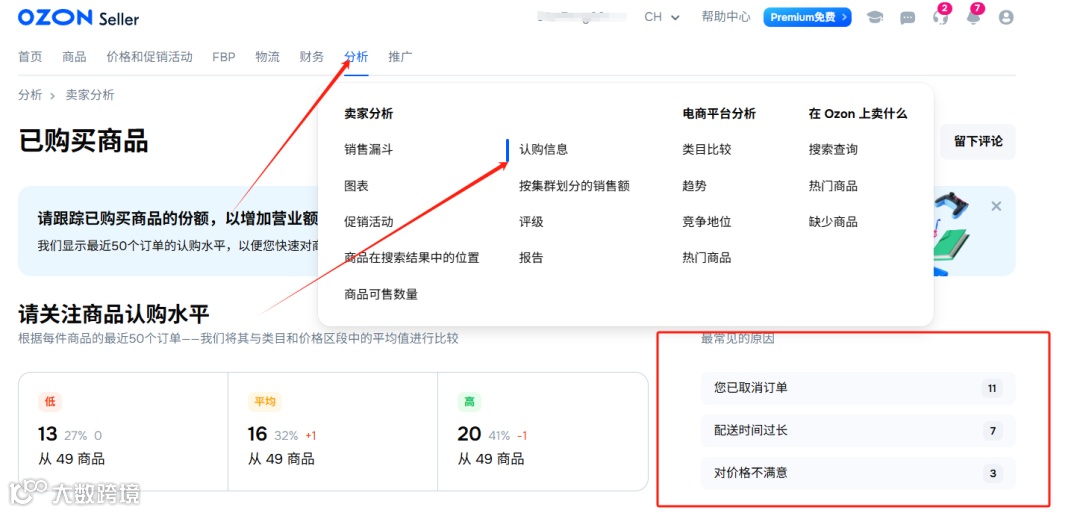
Task: Select 趋势 menu entry
Action: [694, 186]
